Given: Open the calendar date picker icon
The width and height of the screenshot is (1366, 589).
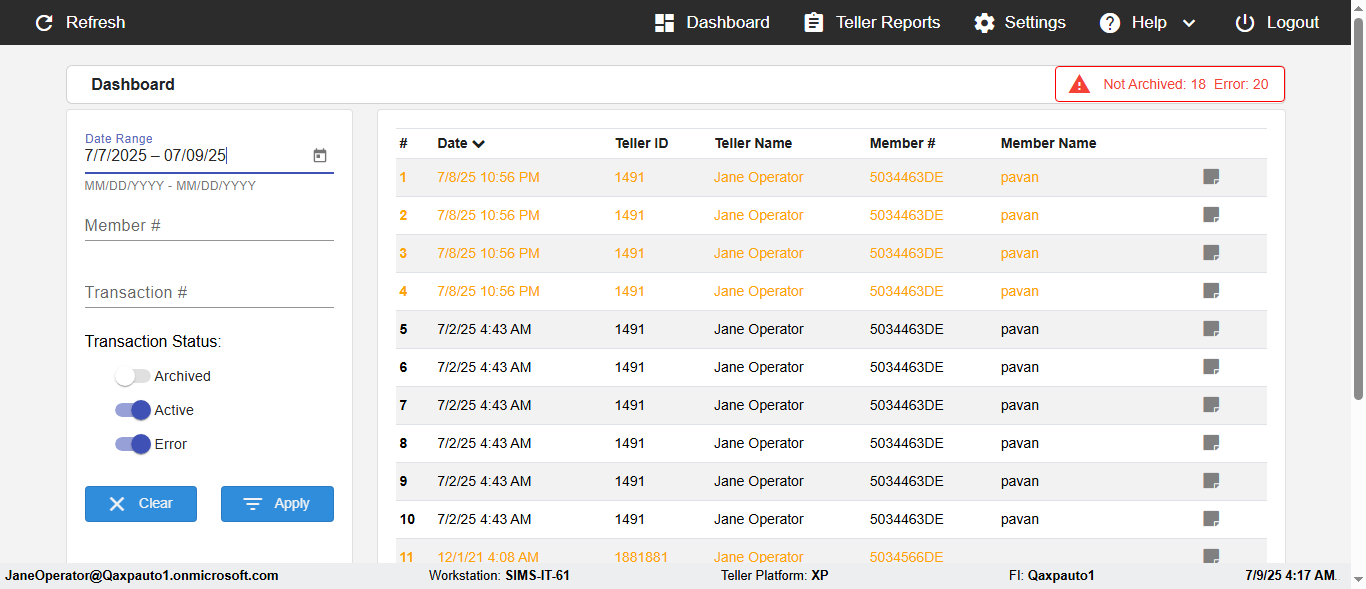Looking at the screenshot, I should [x=320, y=156].
